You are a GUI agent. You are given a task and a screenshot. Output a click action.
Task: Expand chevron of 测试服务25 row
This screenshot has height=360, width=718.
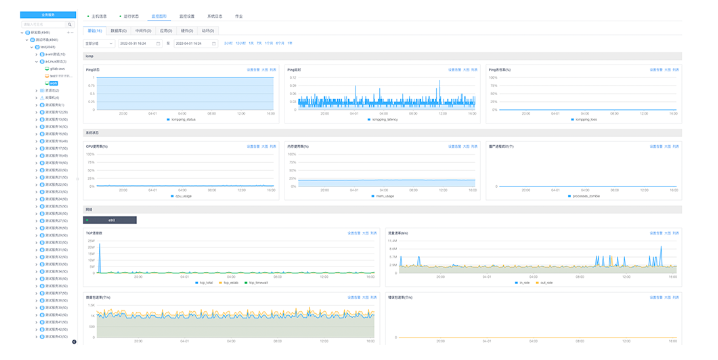pyautogui.click(x=37, y=206)
